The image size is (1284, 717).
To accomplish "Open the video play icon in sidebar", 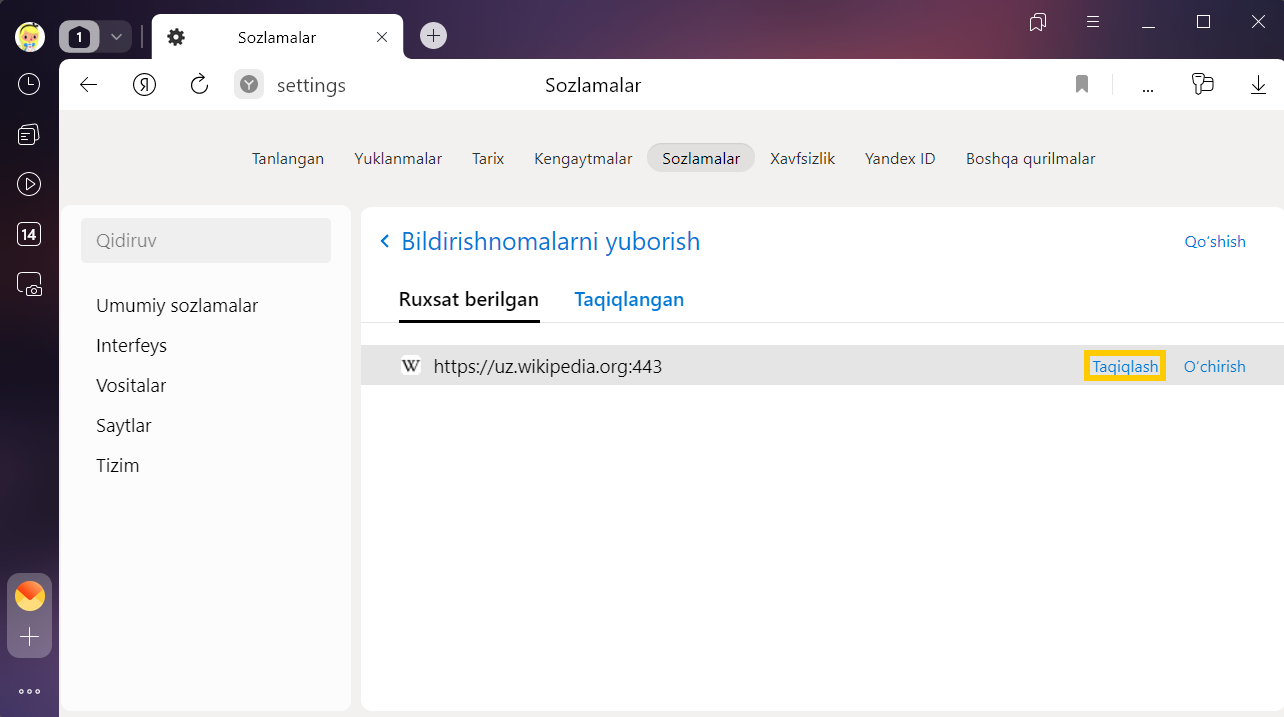I will (x=29, y=184).
